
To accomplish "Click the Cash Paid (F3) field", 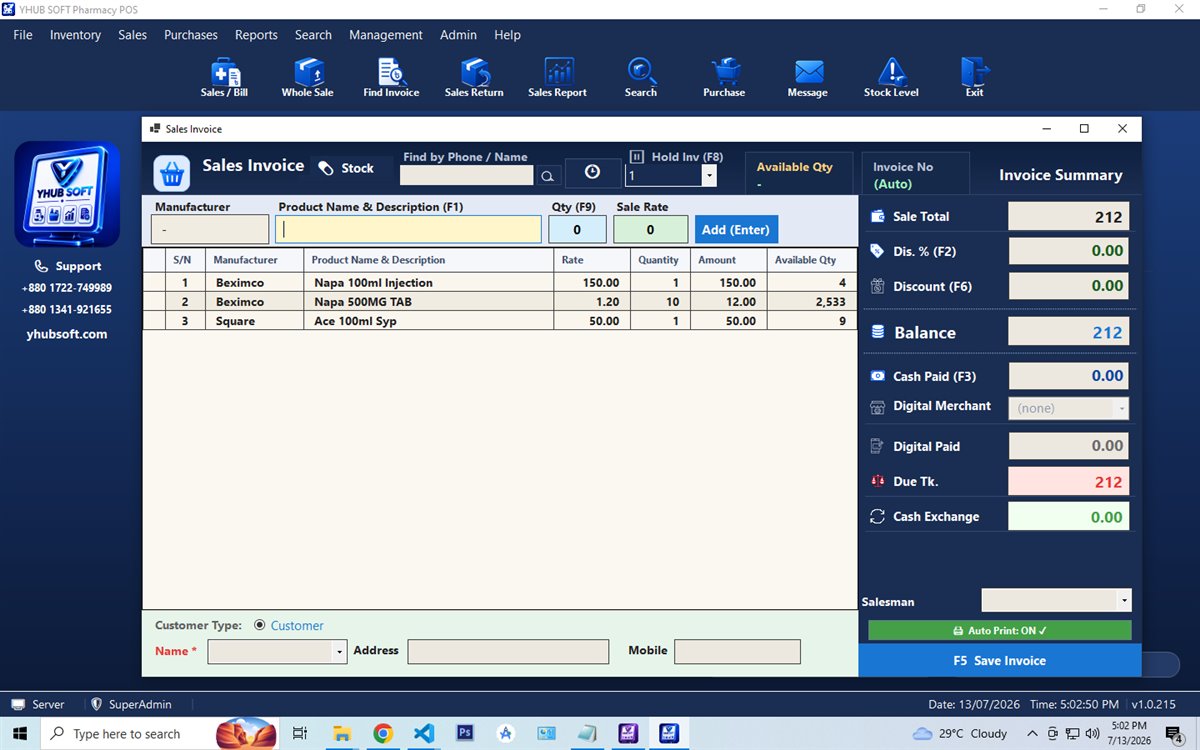I will click(x=1069, y=376).
